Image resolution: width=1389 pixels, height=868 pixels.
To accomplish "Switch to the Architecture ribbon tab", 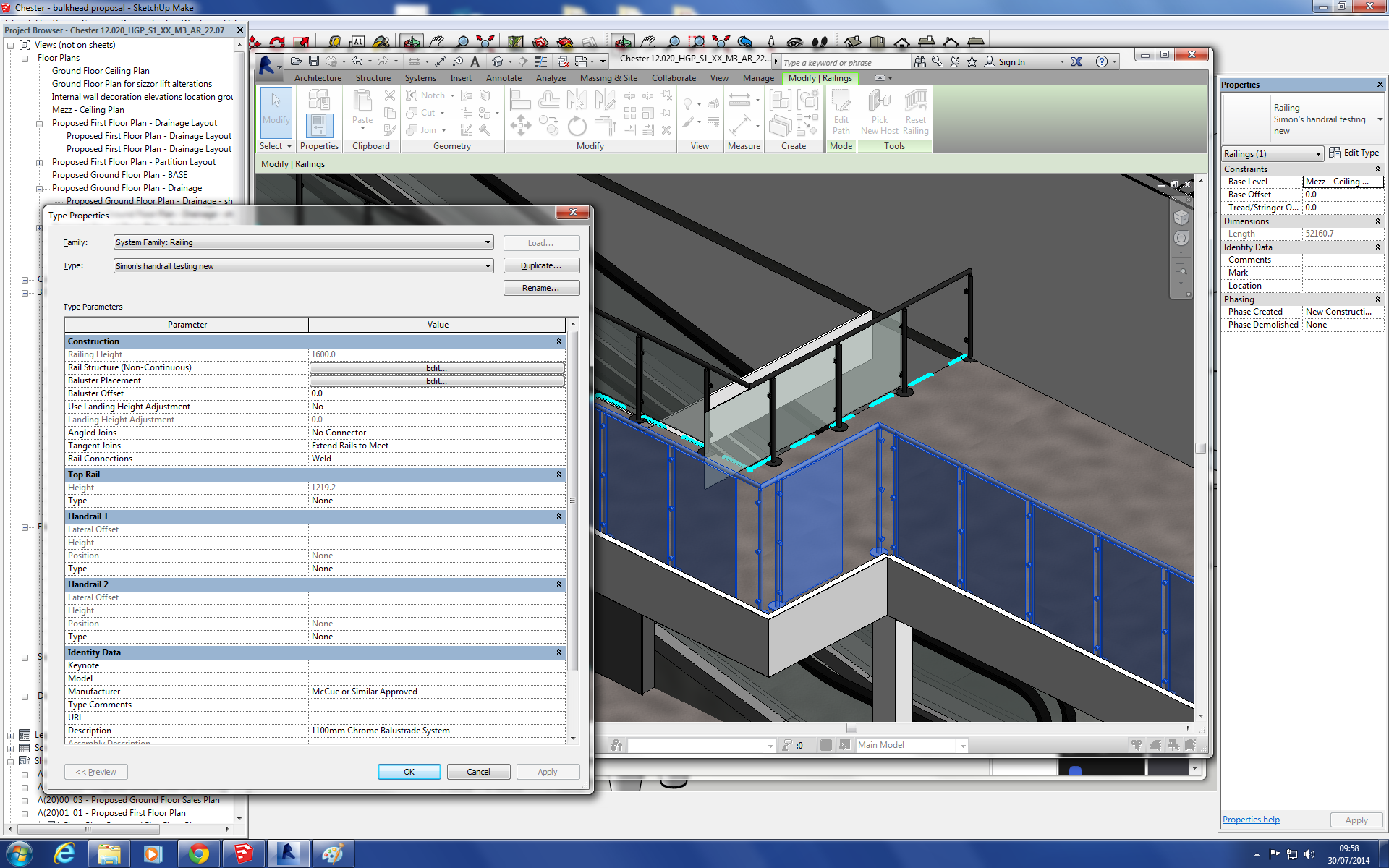I will pos(318,78).
